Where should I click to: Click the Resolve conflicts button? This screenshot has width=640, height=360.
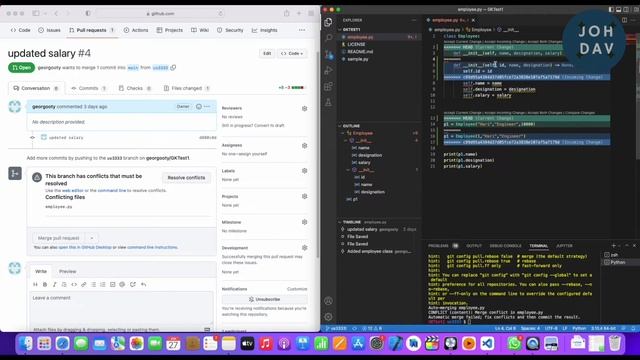click(186, 178)
